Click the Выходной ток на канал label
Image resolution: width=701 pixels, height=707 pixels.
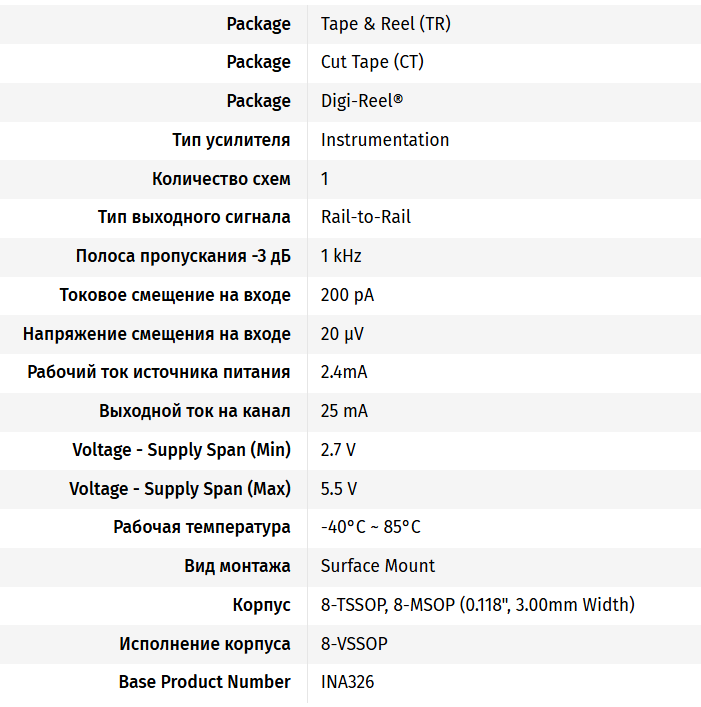coord(195,411)
